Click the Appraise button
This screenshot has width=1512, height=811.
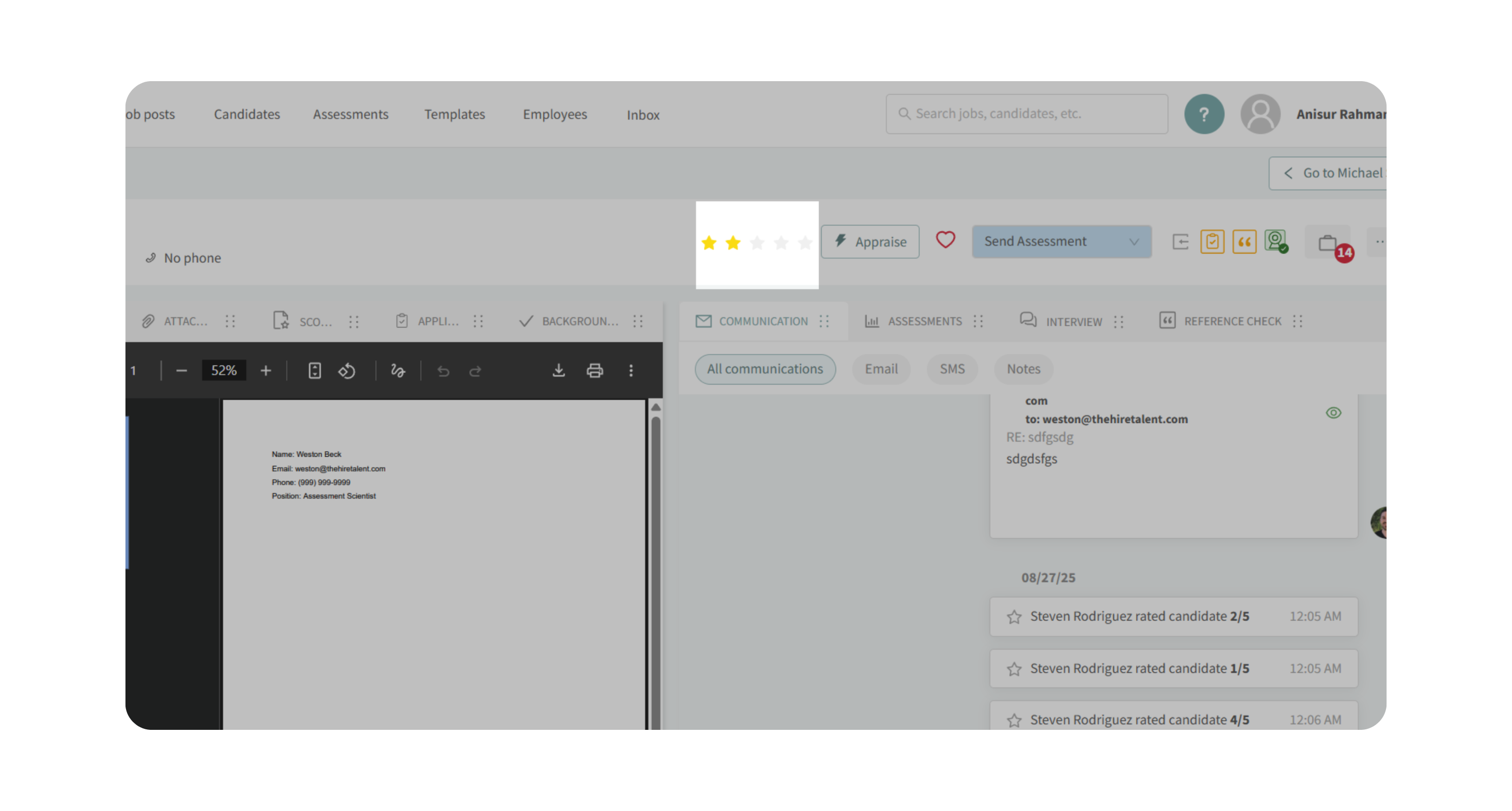coord(870,242)
